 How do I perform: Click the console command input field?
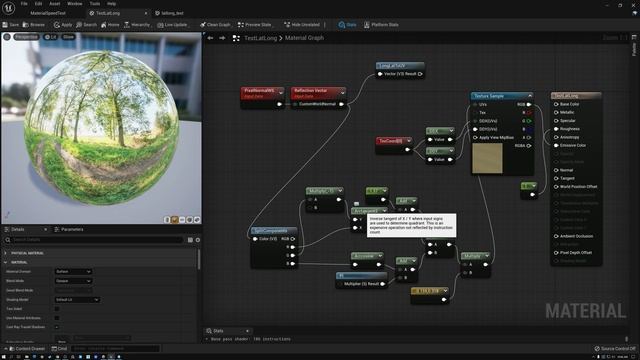[116, 349]
